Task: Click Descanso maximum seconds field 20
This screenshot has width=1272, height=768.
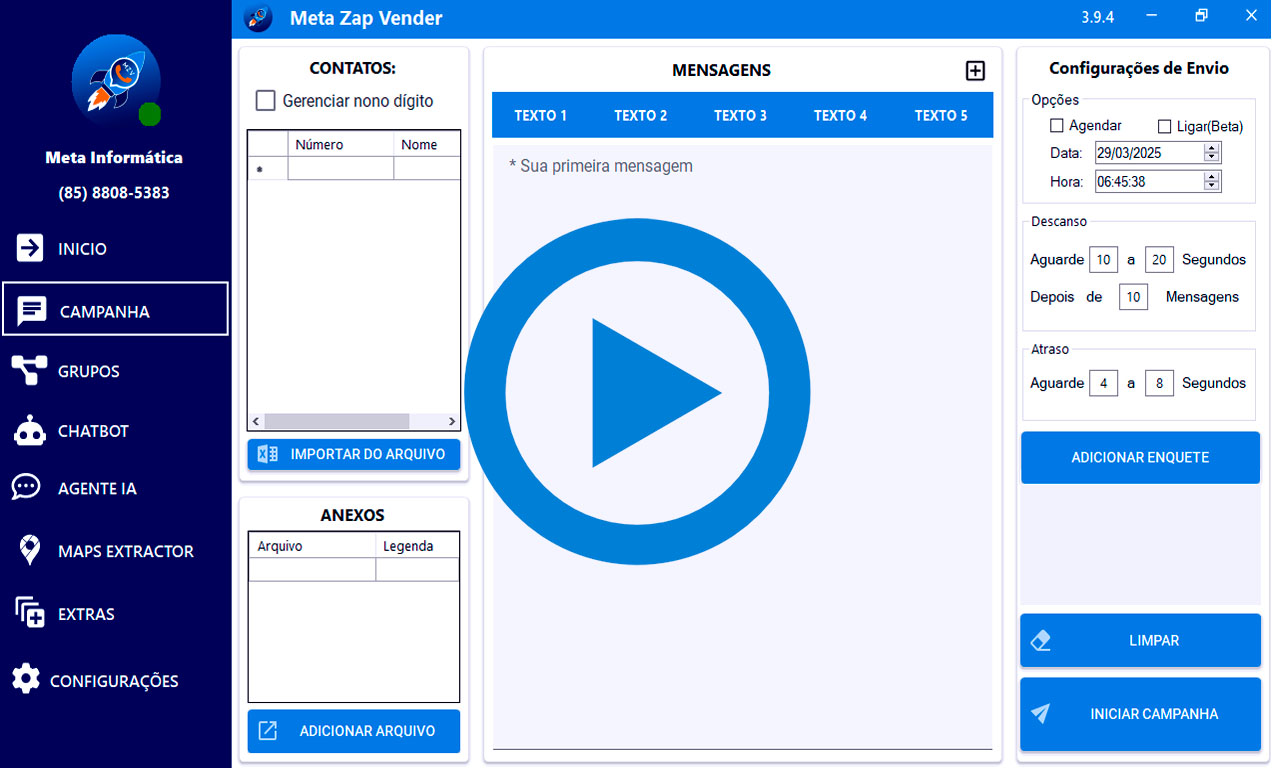Action: point(1159,259)
